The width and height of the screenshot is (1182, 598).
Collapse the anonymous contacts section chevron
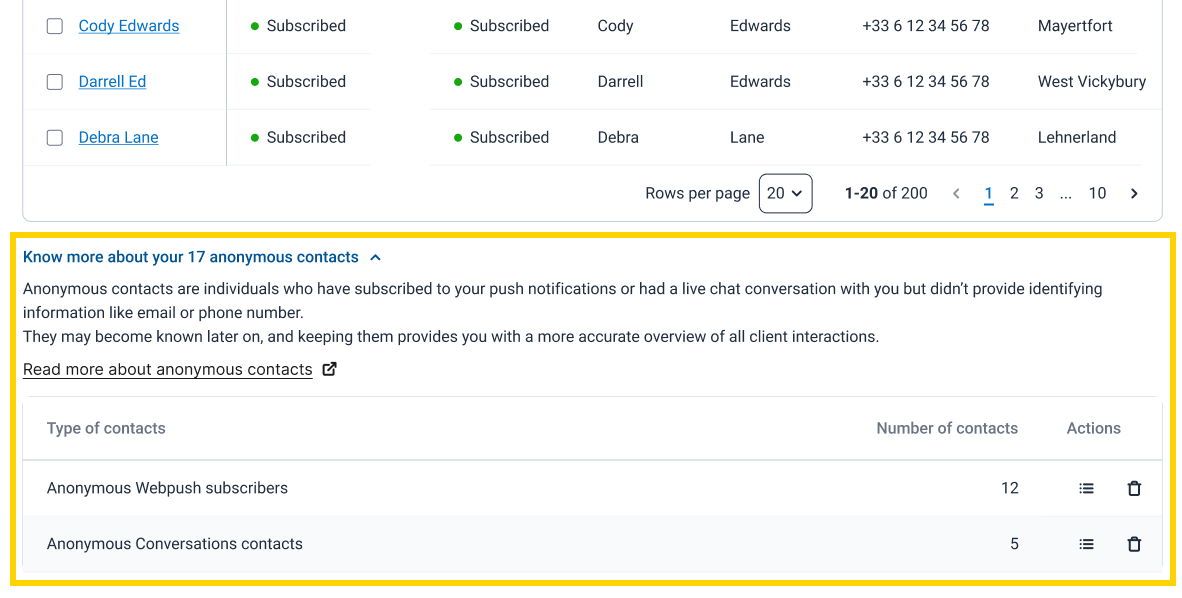pos(375,258)
